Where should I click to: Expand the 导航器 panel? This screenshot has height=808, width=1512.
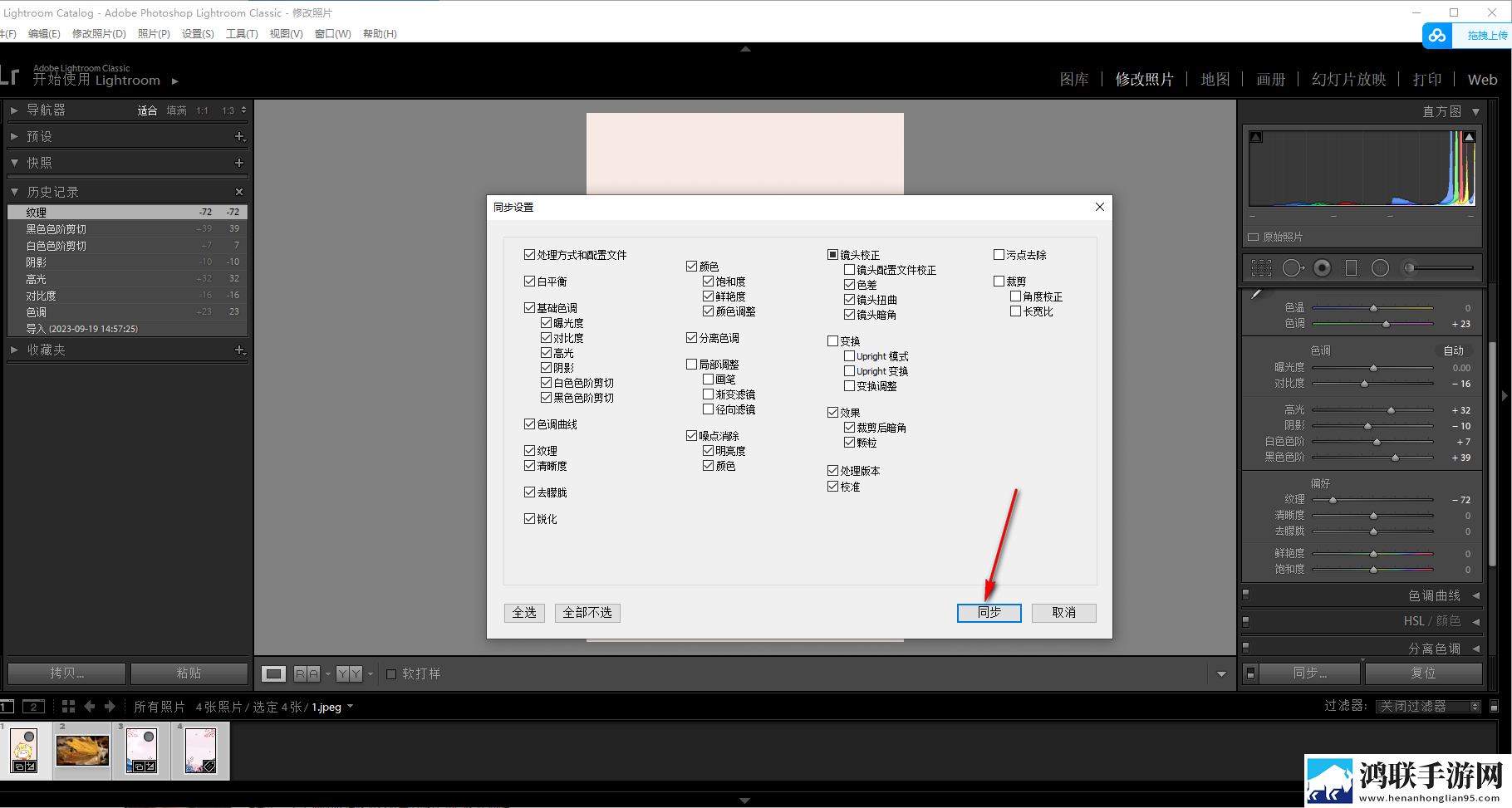pyautogui.click(x=14, y=110)
